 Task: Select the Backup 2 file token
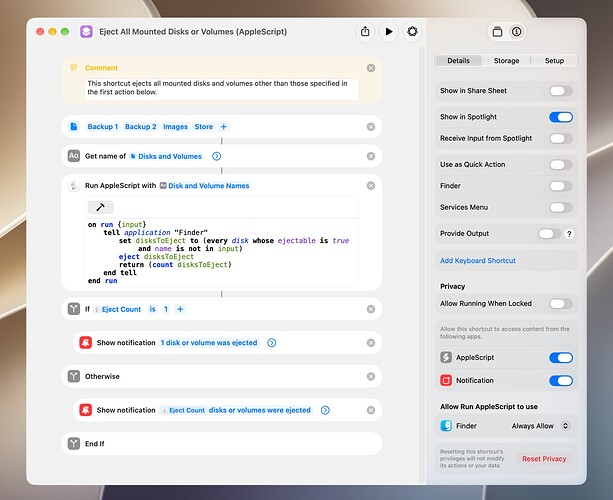(140, 127)
